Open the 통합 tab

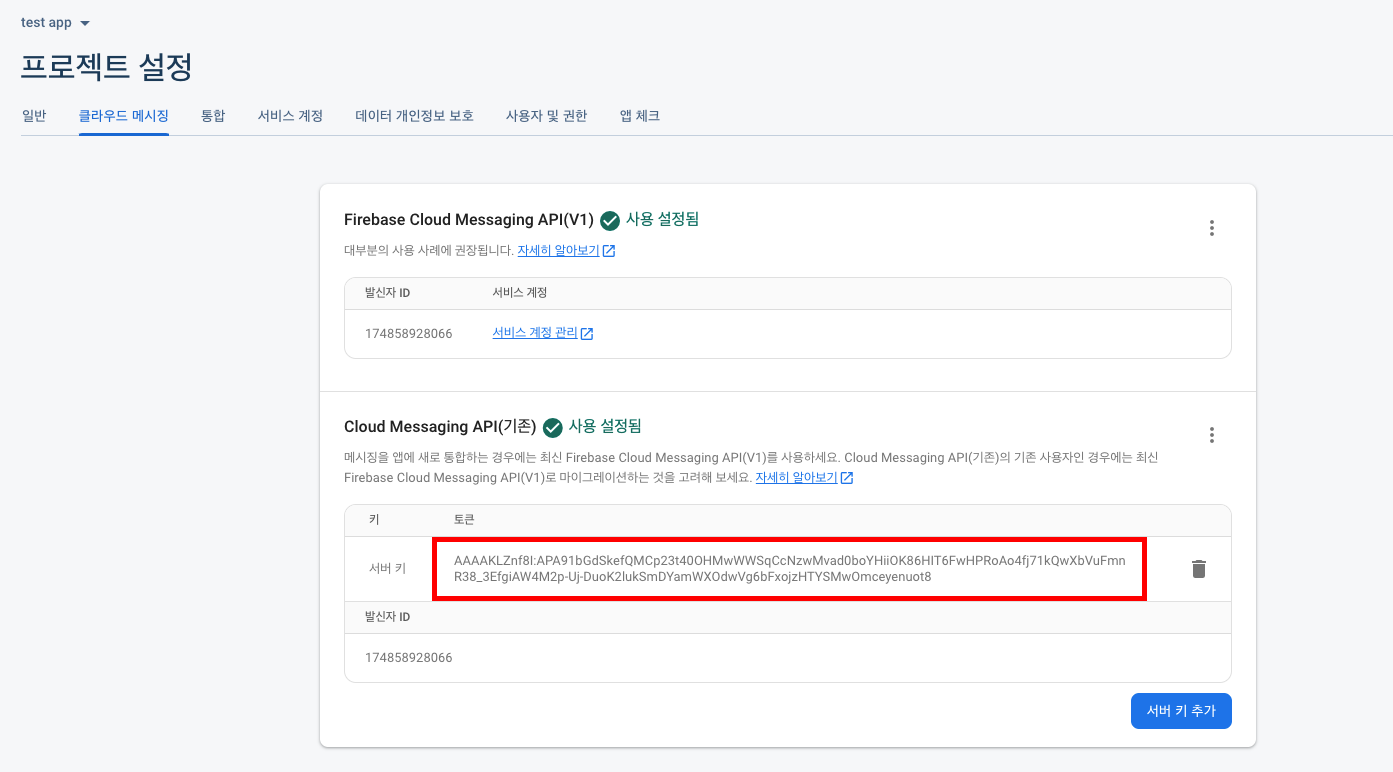(213, 116)
